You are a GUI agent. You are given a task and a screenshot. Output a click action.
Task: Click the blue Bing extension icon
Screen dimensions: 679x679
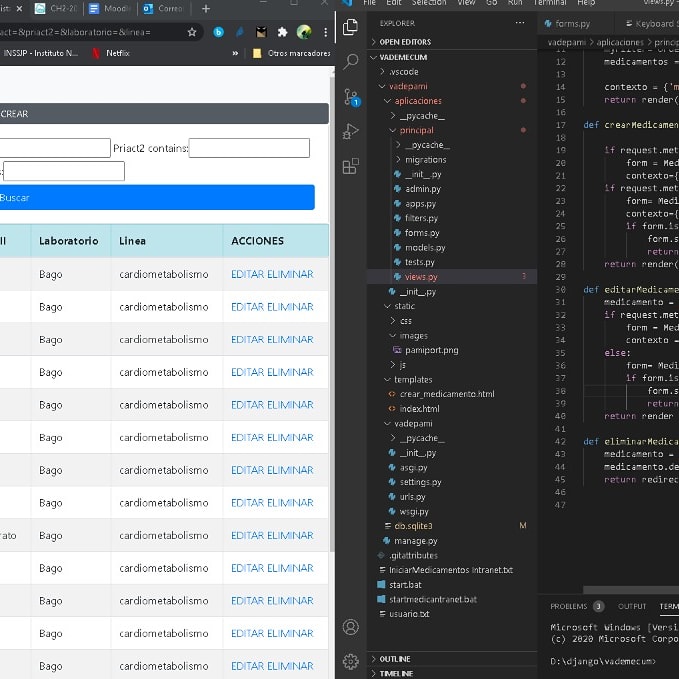pyautogui.click(x=219, y=32)
